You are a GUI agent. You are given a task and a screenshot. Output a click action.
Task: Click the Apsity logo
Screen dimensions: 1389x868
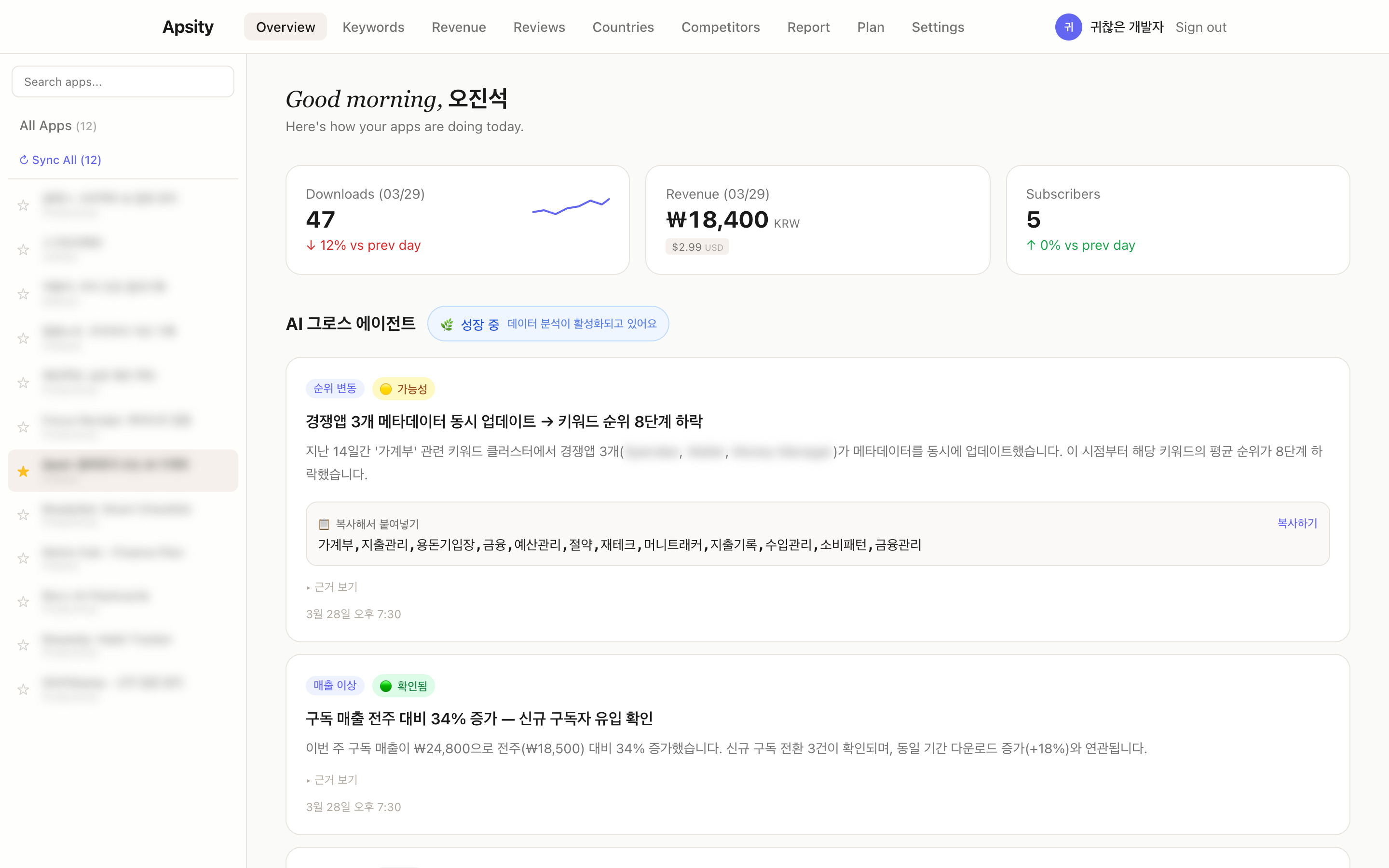[188, 27]
